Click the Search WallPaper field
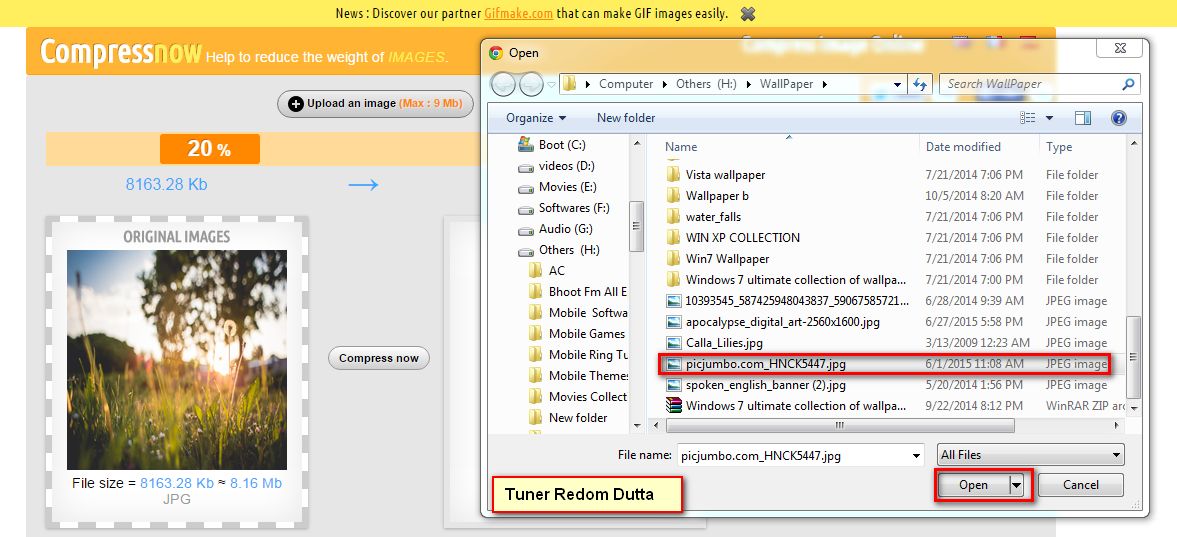1177x537 pixels. 1030,84
